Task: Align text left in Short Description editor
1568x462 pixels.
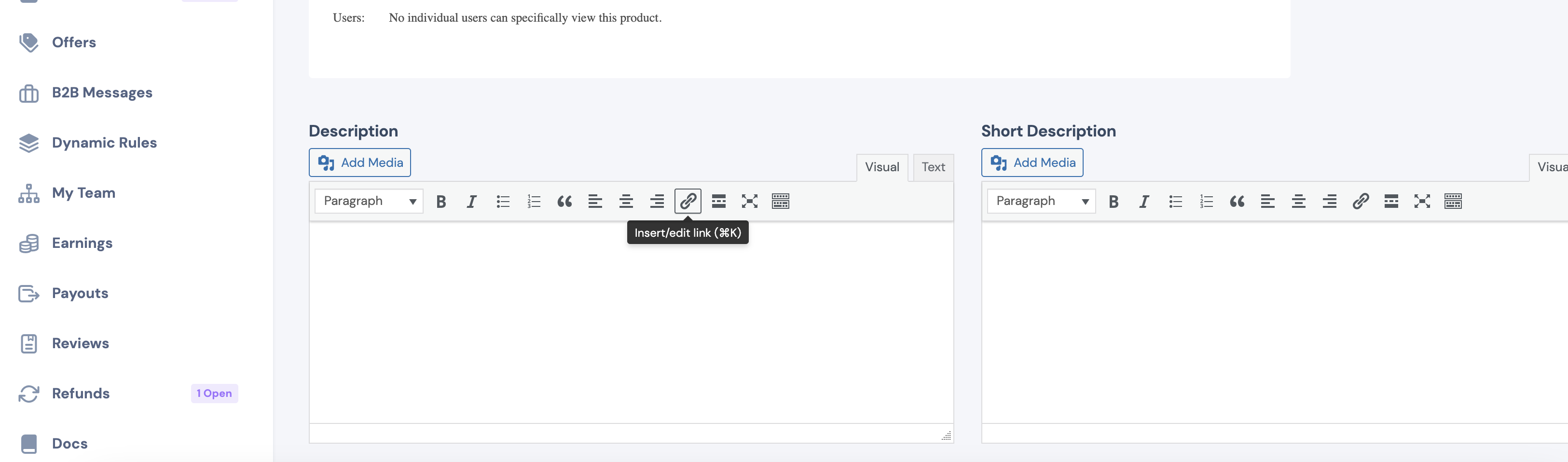Action: pyautogui.click(x=1268, y=202)
